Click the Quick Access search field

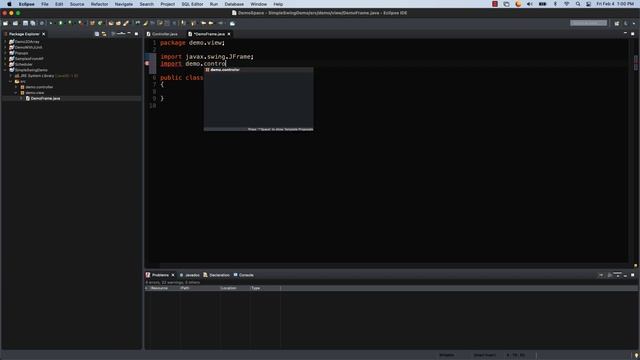(x=588, y=23)
